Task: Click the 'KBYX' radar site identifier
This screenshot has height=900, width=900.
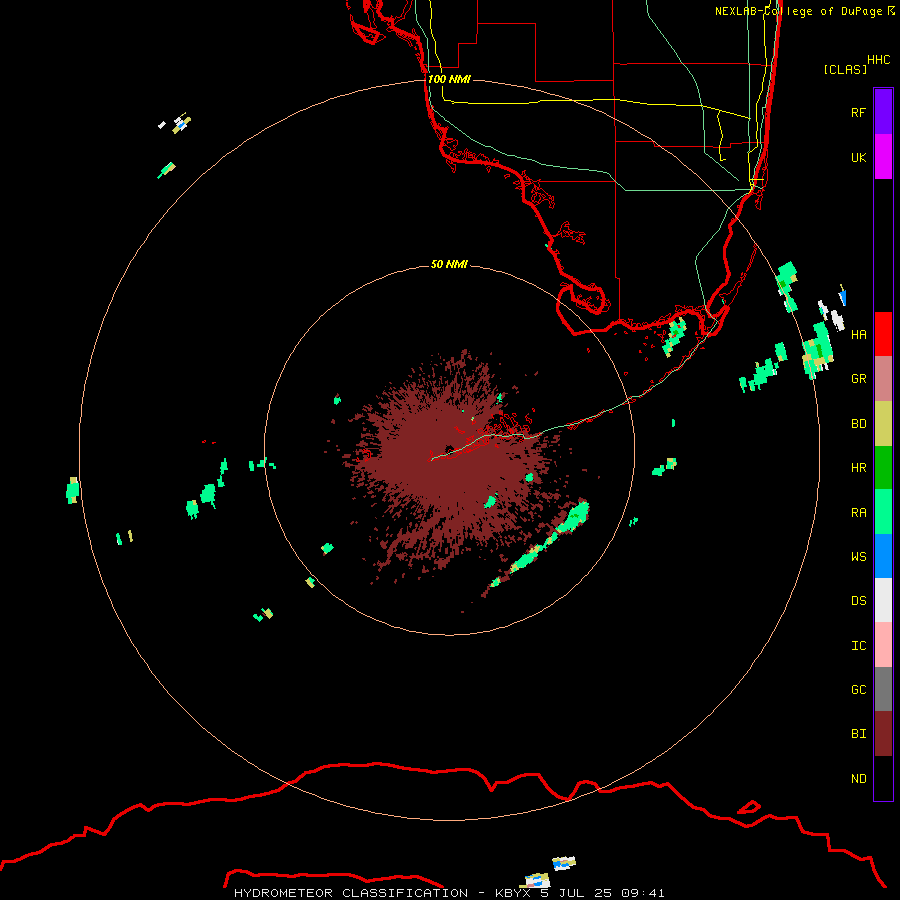Action: 513,893
